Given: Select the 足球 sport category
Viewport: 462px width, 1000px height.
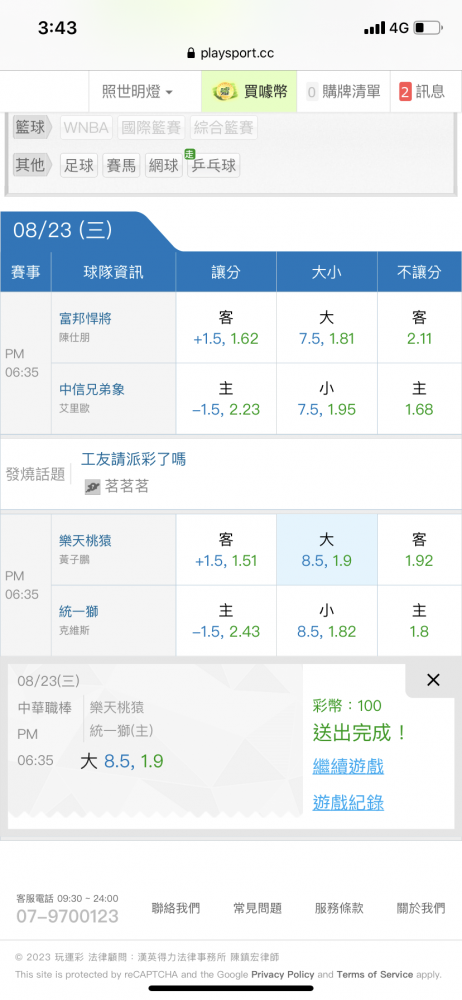Looking at the screenshot, I should pos(79,166).
